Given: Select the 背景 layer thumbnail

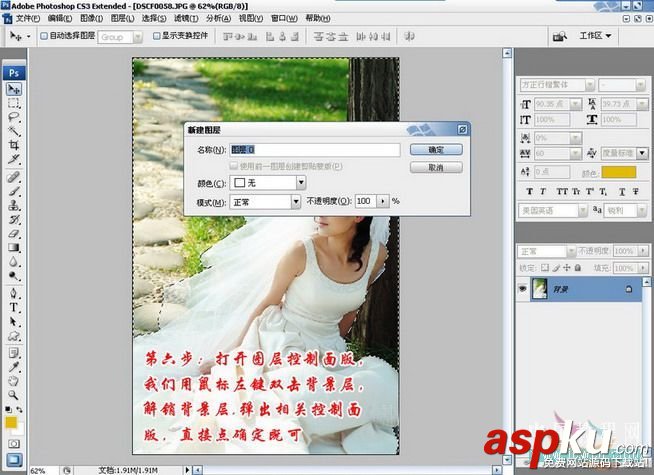Looking at the screenshot, I should point(539,289).
